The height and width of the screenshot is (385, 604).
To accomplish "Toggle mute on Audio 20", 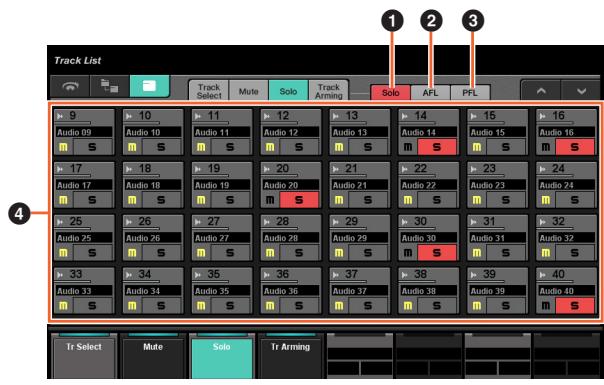I will [x=270, y=200].
